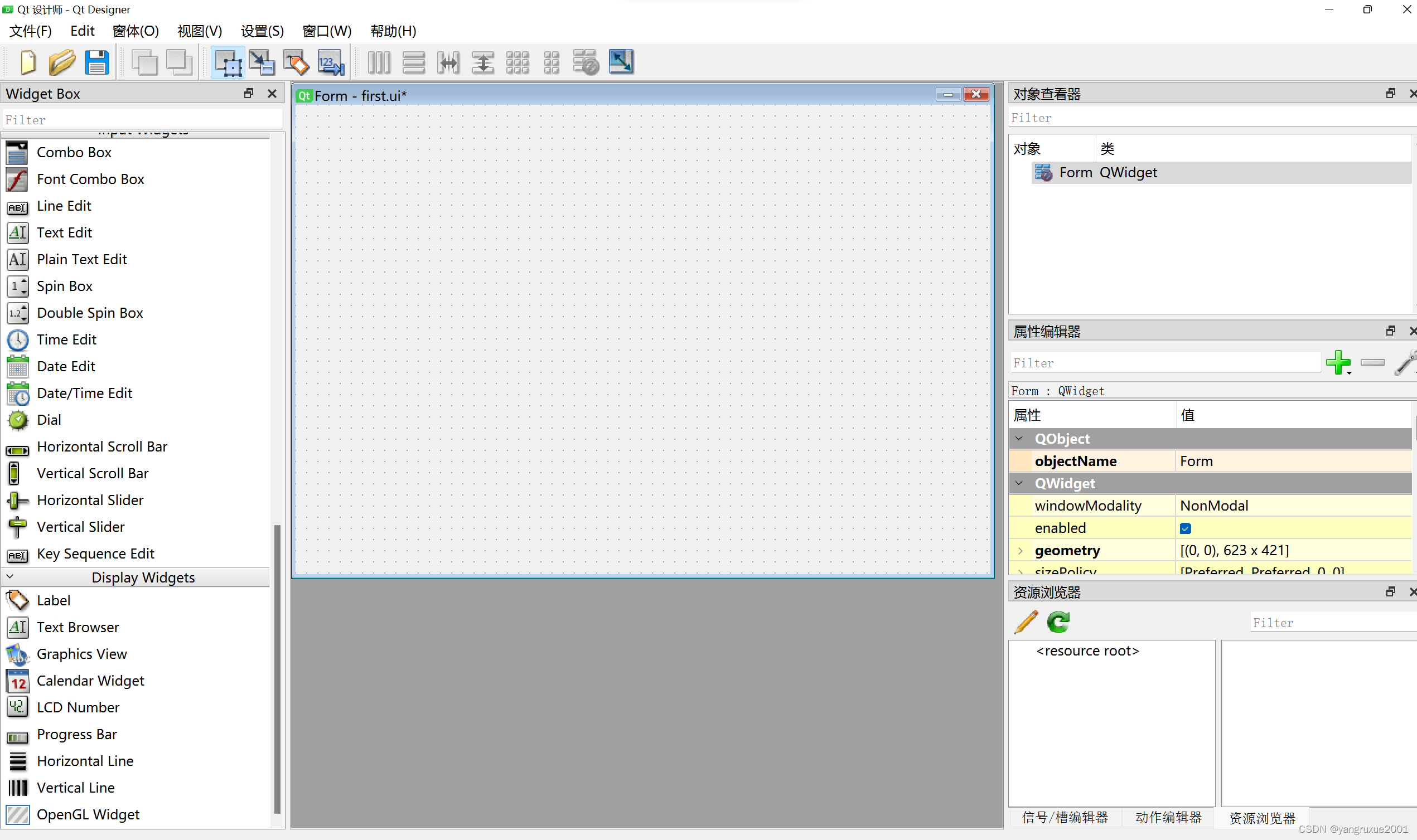The width and height of the screenshot is (1417, 840).
Task: Select the Edit Widgets mode icon
Action: click(x=228, y=62)
